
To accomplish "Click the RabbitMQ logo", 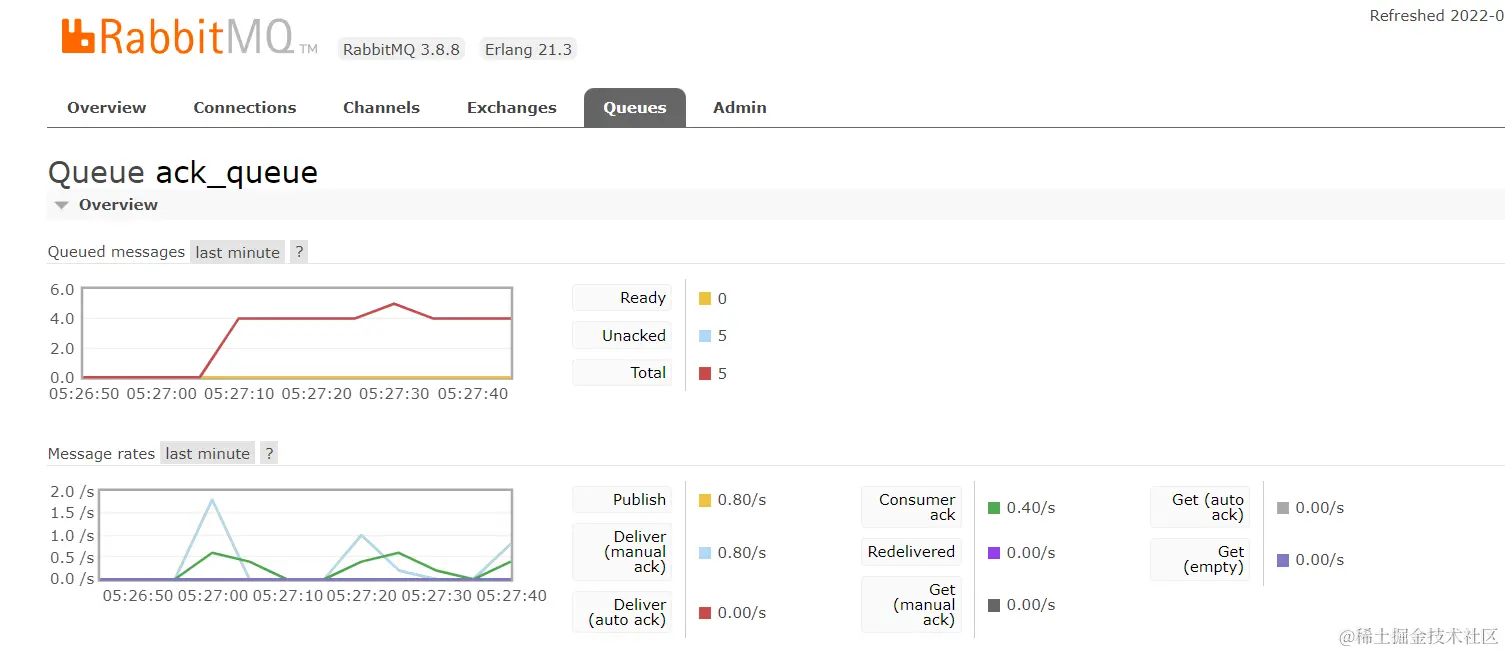I will pos(189,37).
